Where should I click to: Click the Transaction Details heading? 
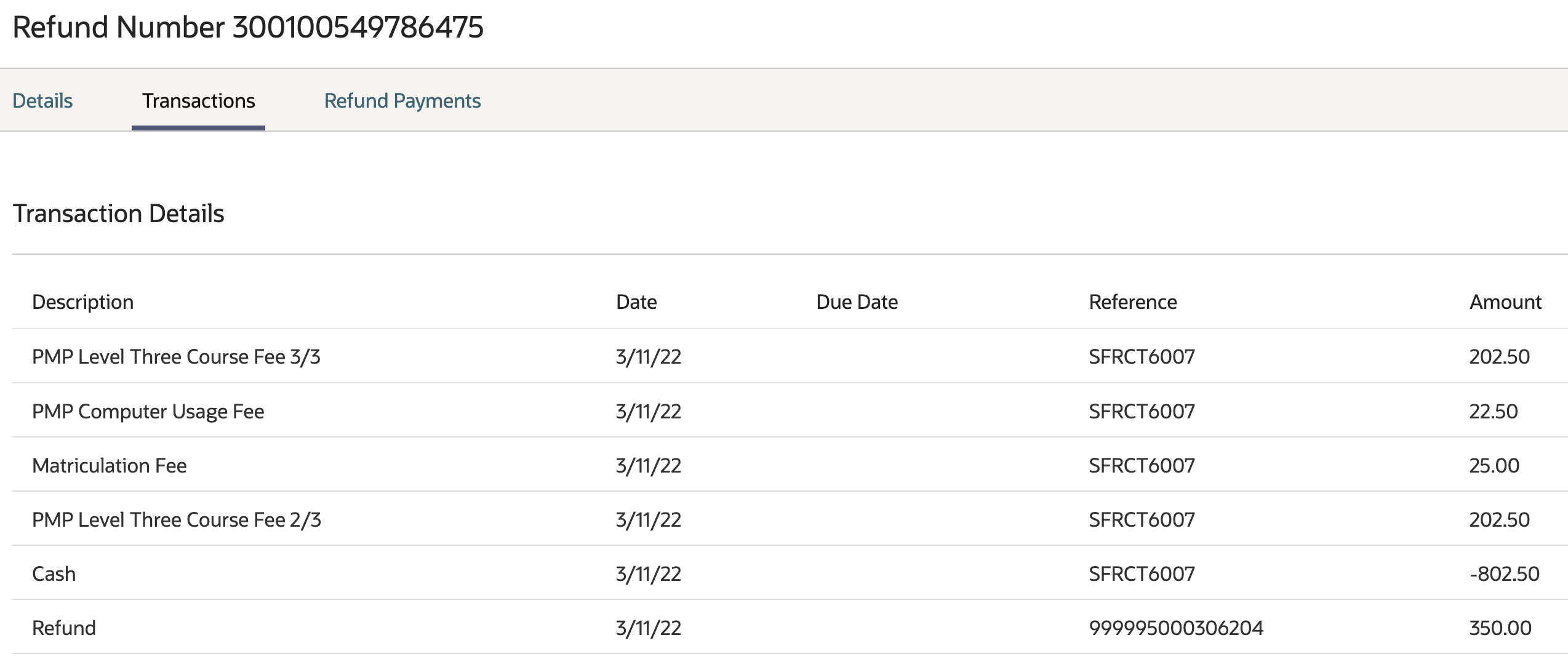118,214
